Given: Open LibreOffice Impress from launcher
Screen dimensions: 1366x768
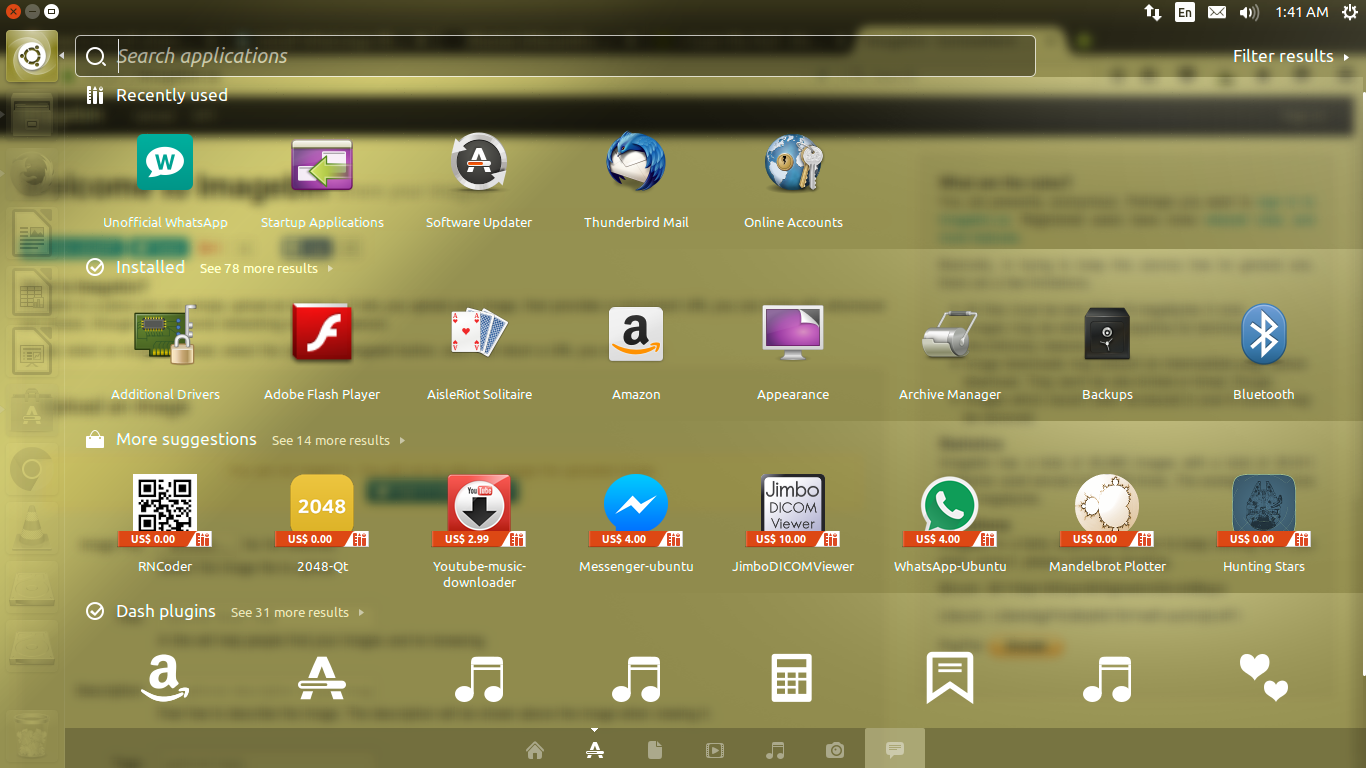Looking at the screenshot, I should (32, 352).
